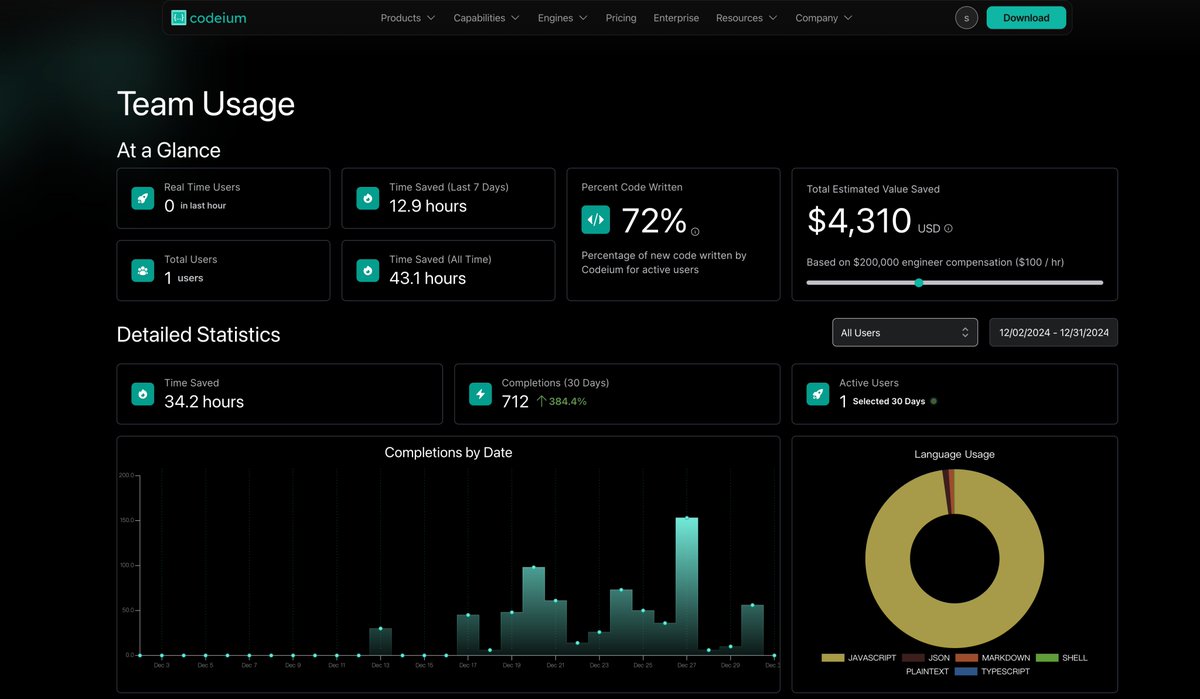This screenshot has height=699, width=1200.
Task: Open the Enterprise page
Action: click(676, 18)
